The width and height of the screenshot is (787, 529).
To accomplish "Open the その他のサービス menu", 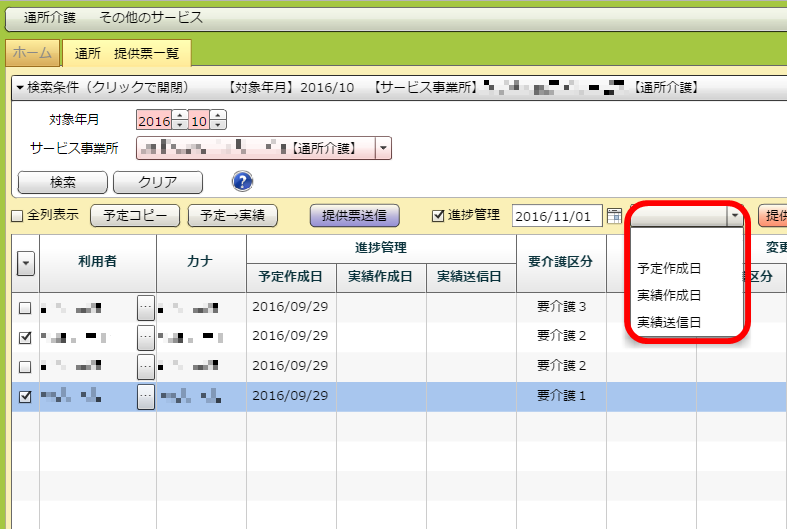I will click(x=151, y=18).
